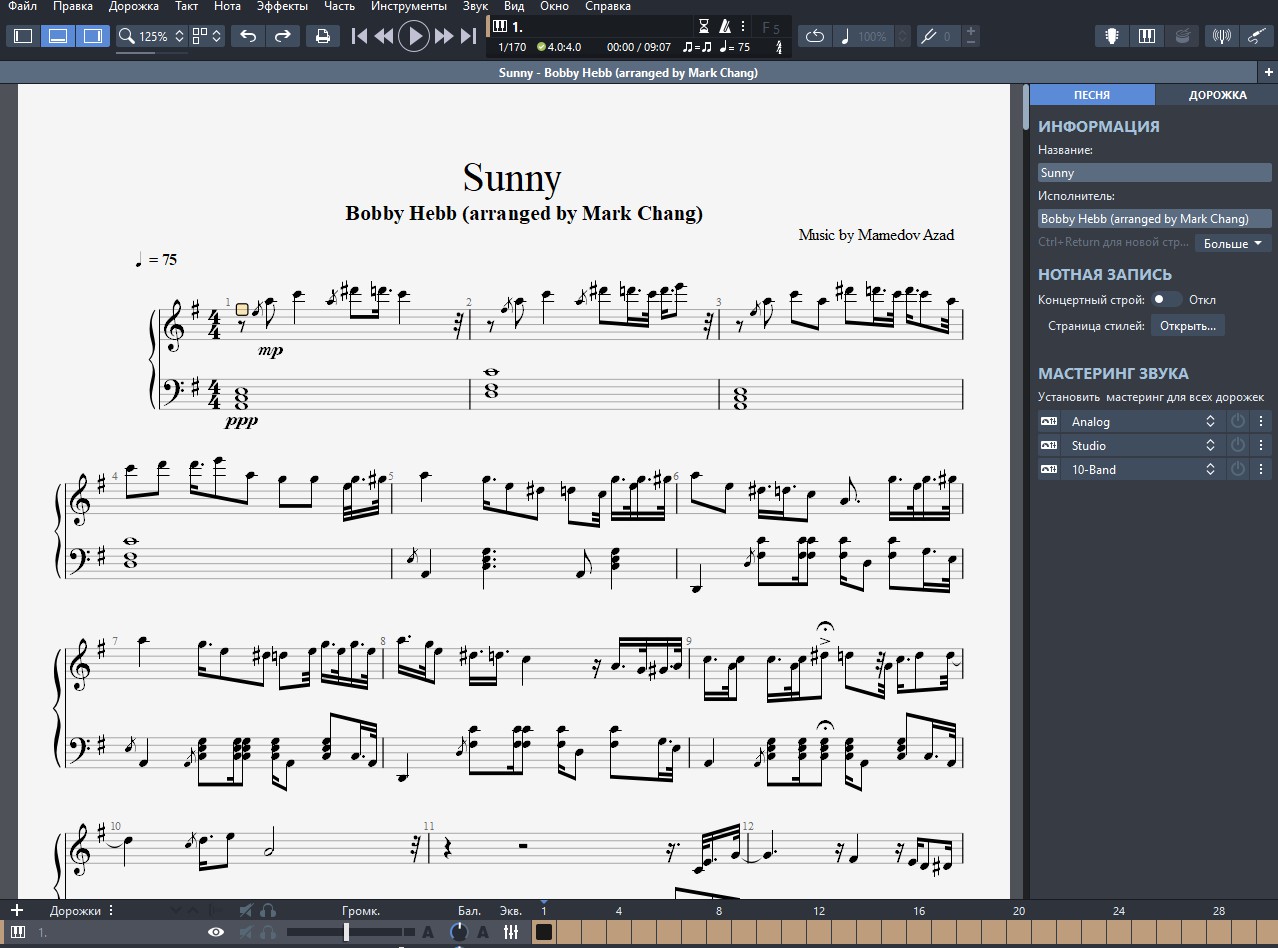
Task: Add a new track with plus icon
Action: pyautogui.click(x=16, y=910)
